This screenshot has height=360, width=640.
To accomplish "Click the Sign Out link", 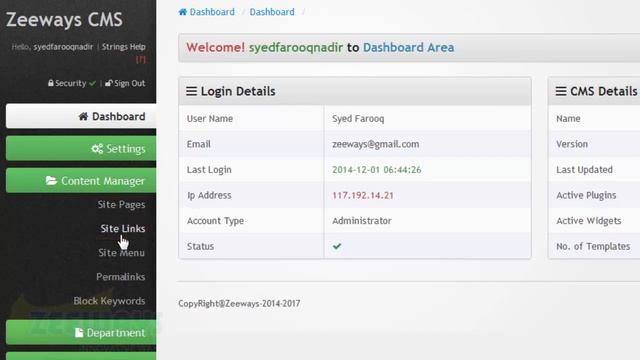I will point(129,83).
